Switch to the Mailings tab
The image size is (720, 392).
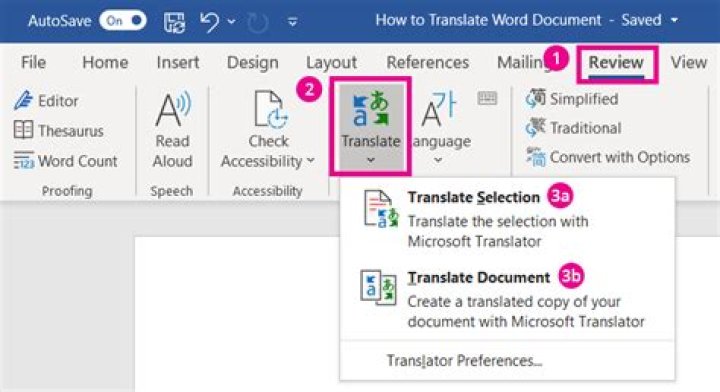[523, 62]
